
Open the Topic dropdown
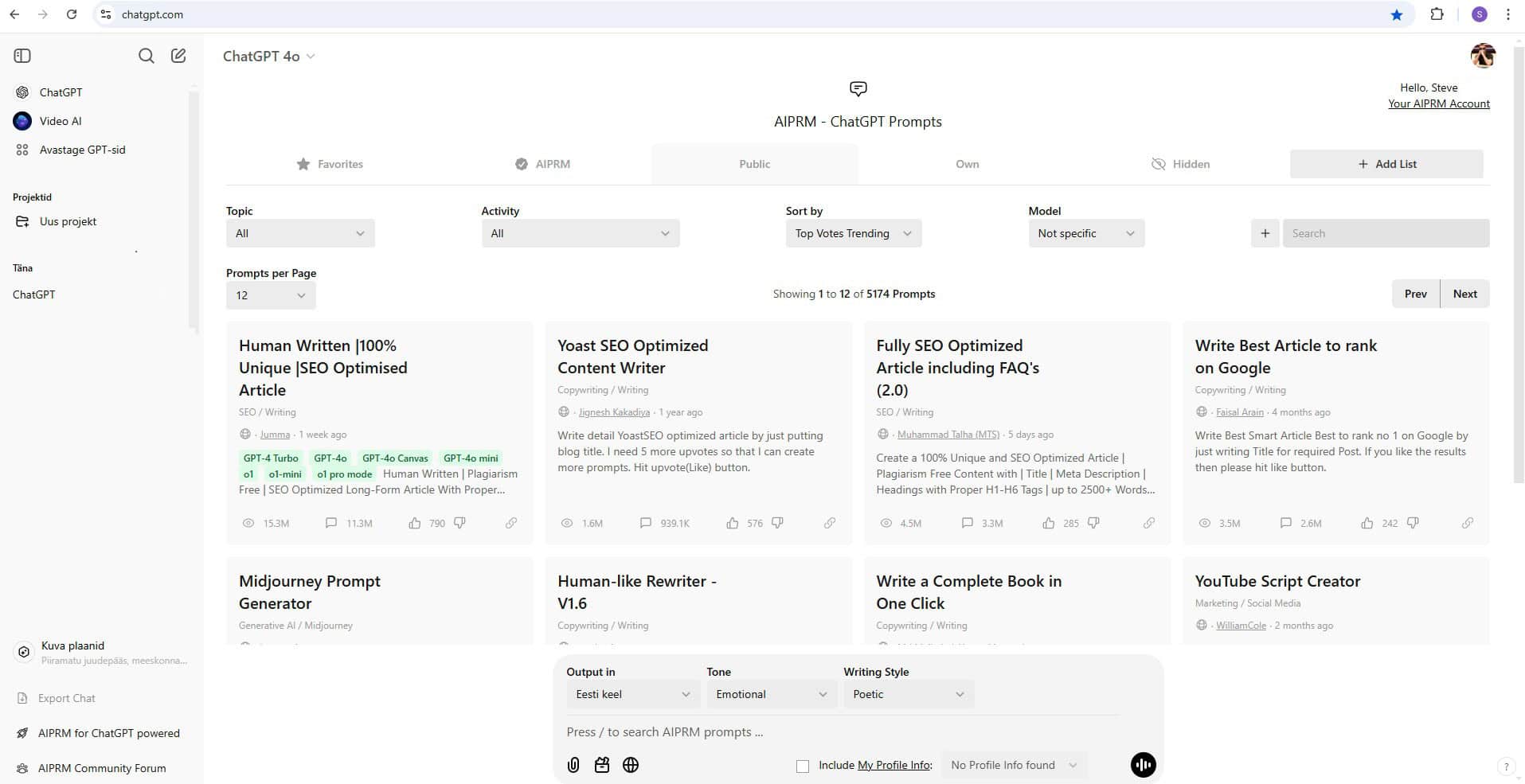pos(300,233)
